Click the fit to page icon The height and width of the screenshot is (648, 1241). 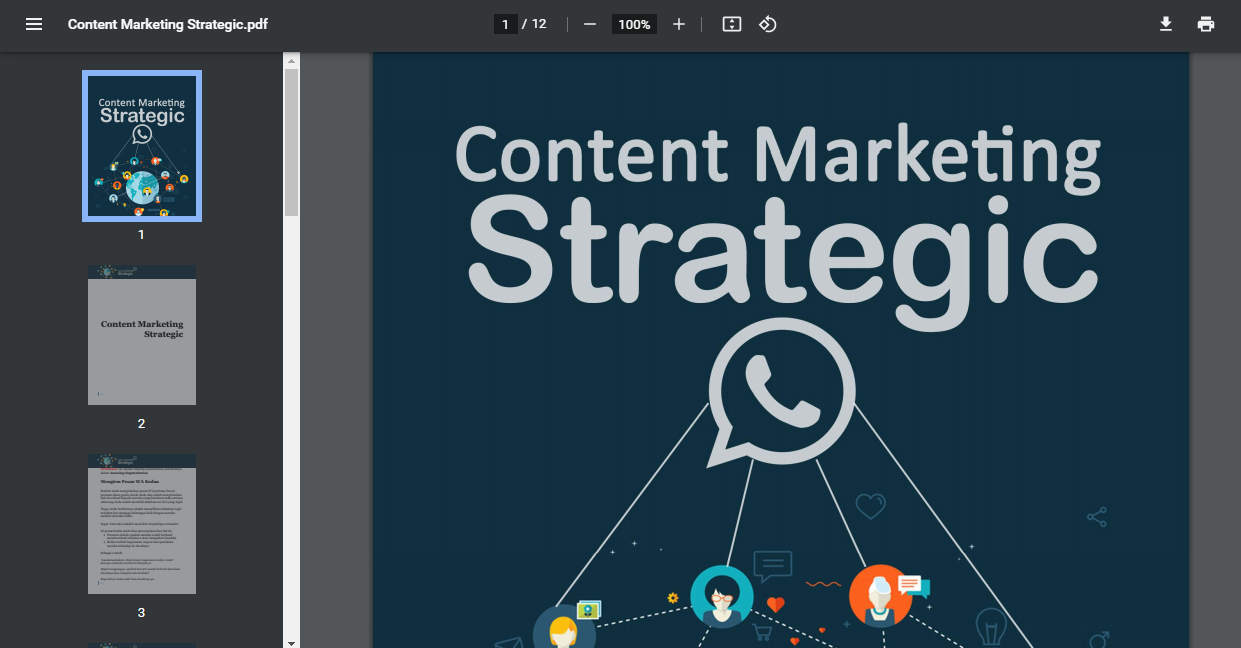coord(732,24)
